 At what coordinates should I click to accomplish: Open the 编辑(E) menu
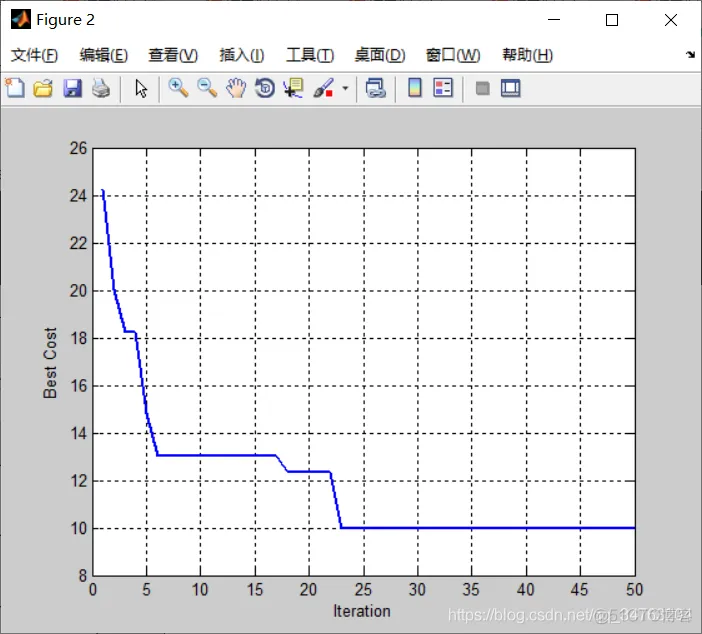tap(104, 55)
